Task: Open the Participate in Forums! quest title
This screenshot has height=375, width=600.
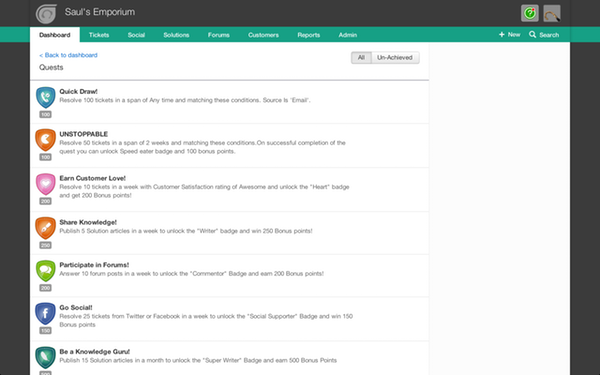Action: pos(94,265)
